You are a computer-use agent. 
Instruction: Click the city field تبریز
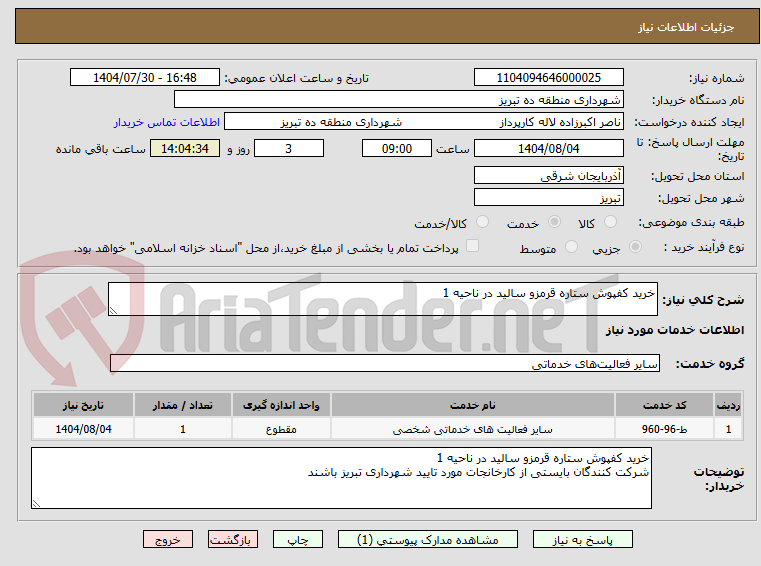(x=548, y=198)
